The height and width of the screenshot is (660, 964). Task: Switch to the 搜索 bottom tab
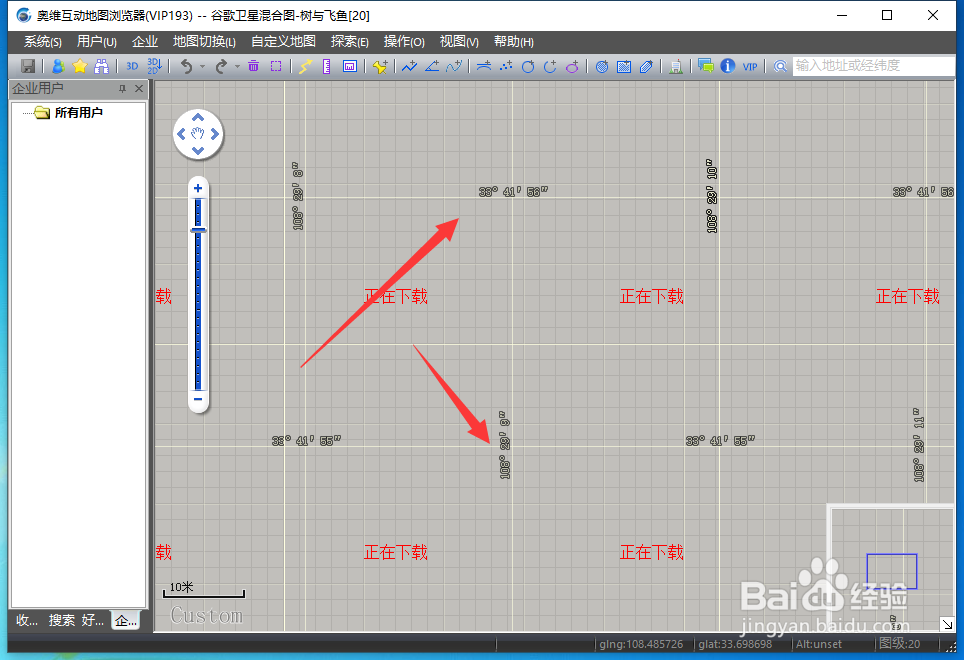click(x=61, y=621)
